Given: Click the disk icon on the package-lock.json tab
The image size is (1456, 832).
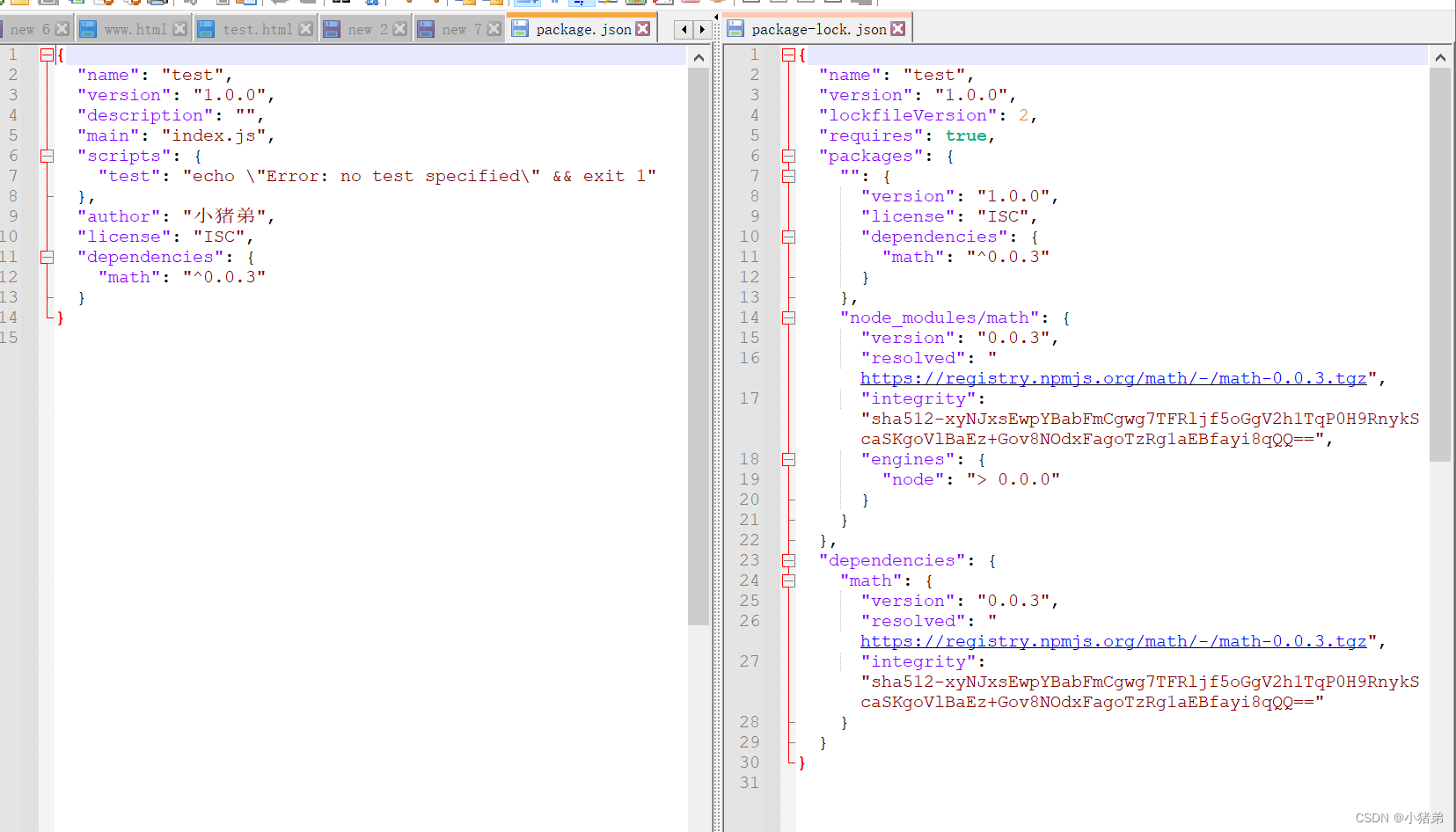Looking at the screenshot, I should 735,29.
